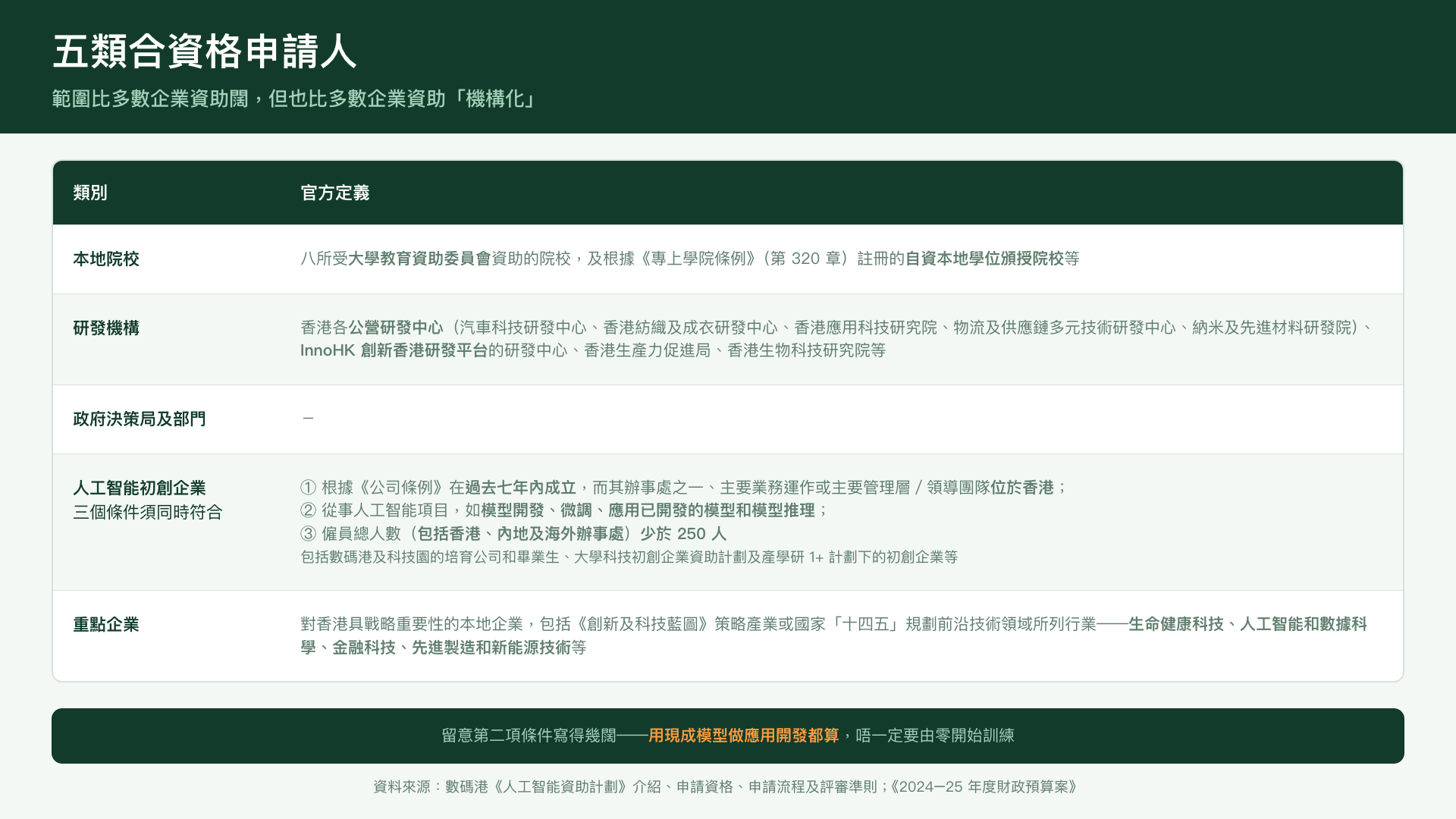The width and height of the screenshot is (1456, 819).
Task: Click the bold text 生命健康科技
Action: pyautogui.click(x=1175, y=624)
